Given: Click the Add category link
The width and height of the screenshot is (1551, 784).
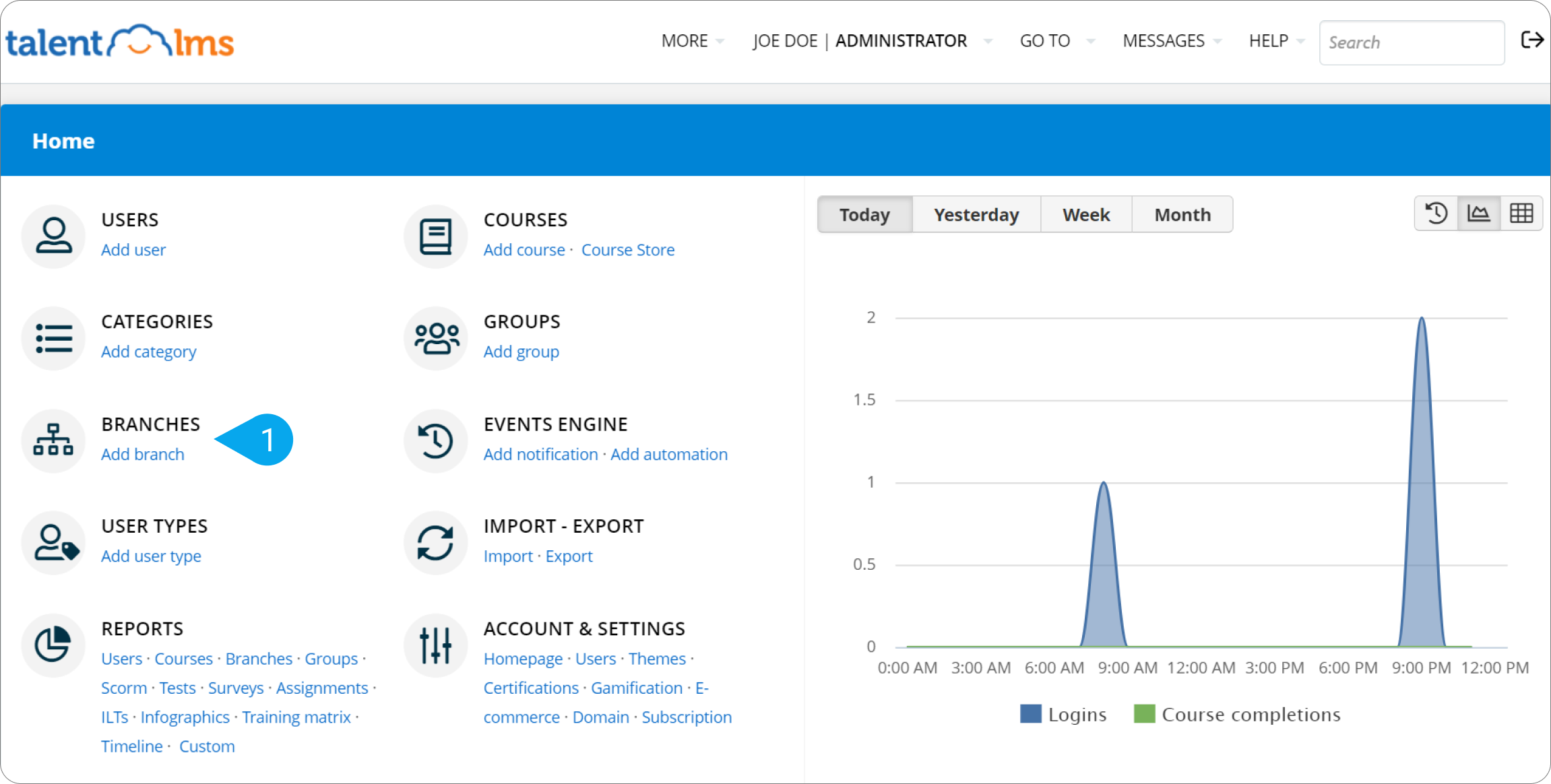Looking at the screenshot, I should point(149,352).
